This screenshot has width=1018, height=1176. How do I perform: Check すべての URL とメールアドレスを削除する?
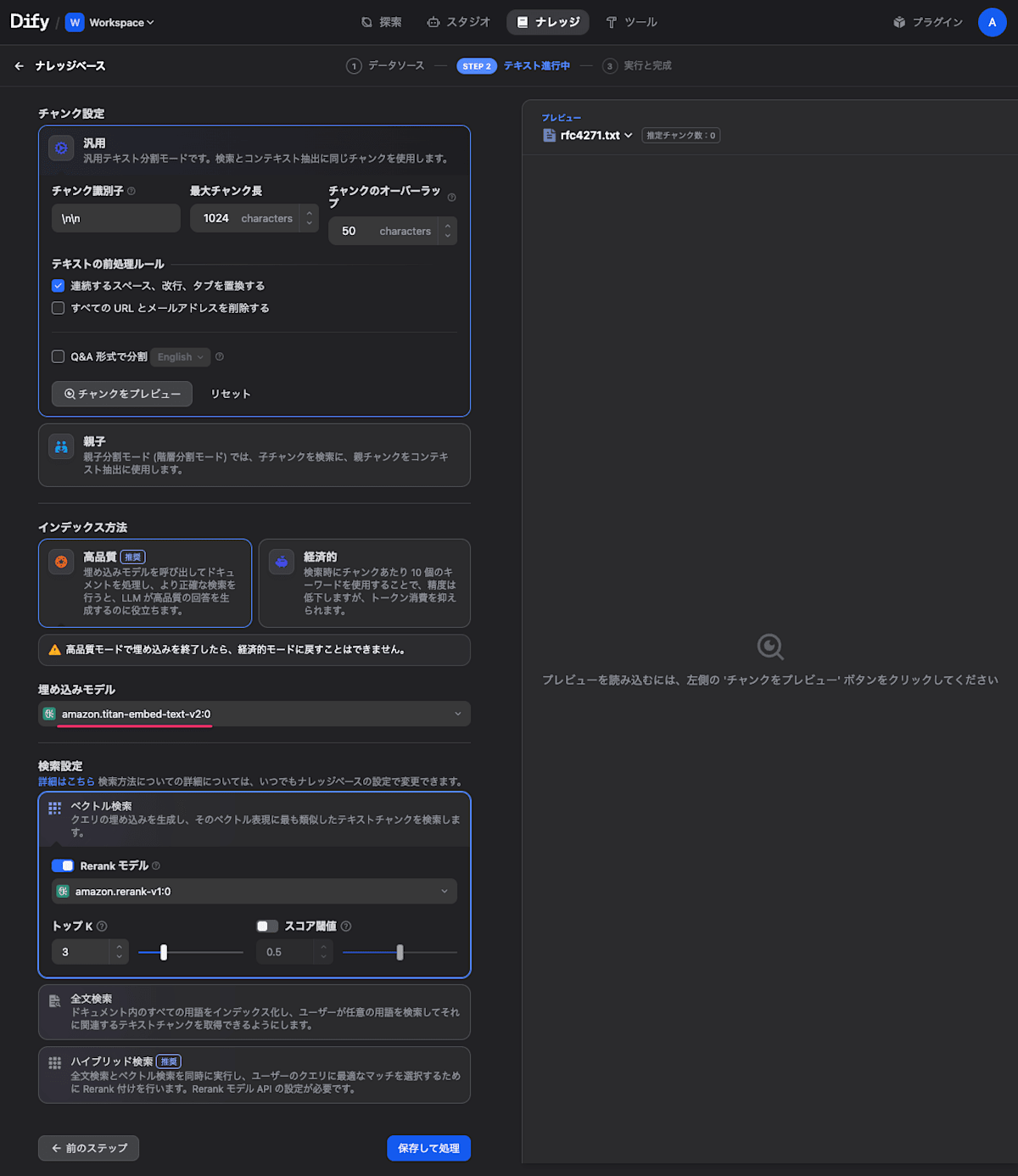click(x=58, y=308)
